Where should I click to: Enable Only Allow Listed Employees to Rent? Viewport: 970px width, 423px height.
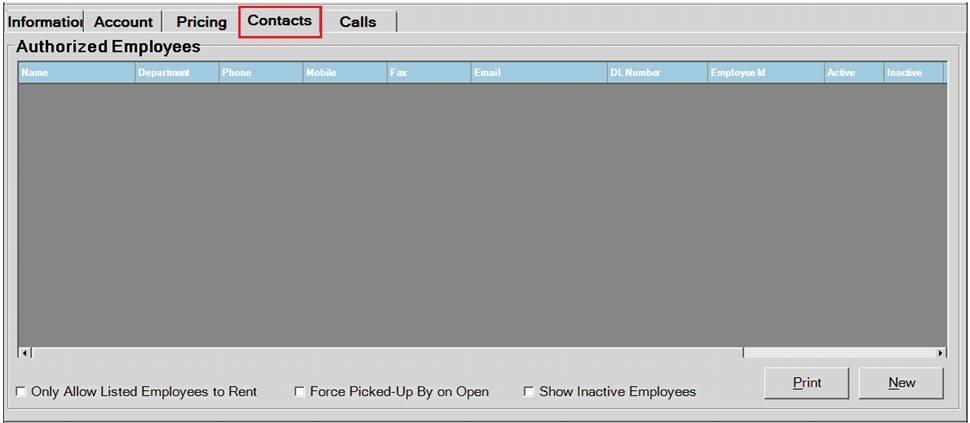pyautogui.click(x=22, y=392)
